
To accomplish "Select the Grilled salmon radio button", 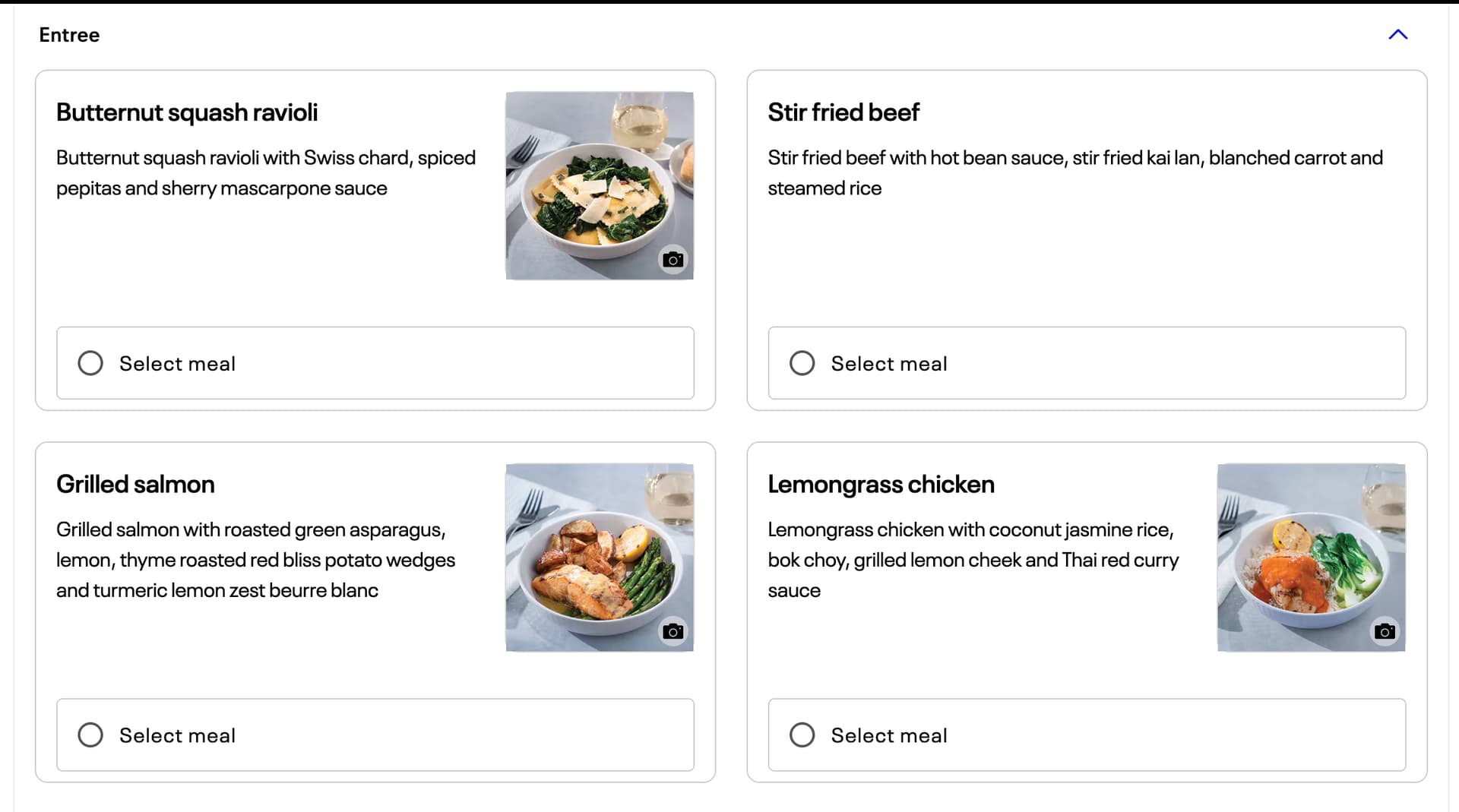I will (x=90, y=735).
